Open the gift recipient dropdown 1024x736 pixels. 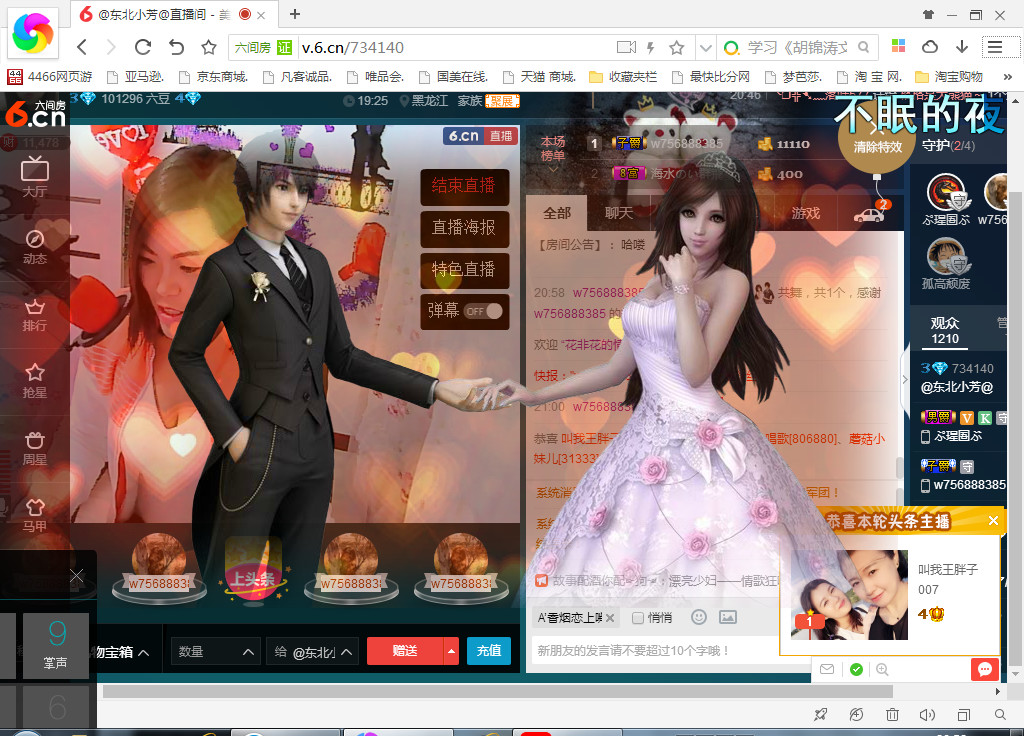(x=313, y=651)
